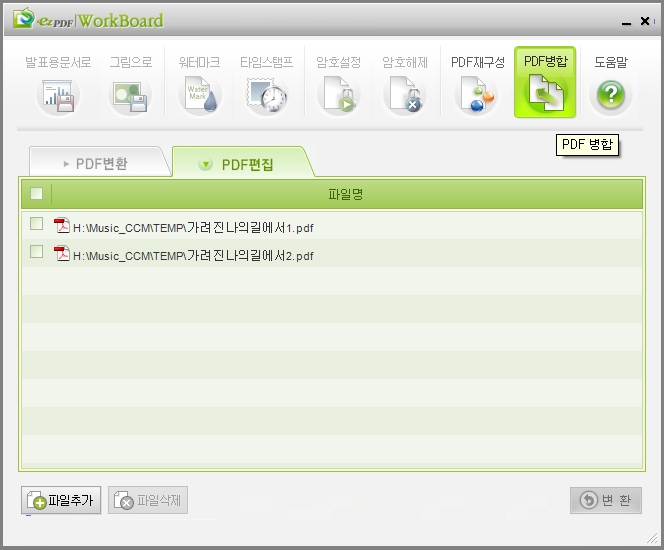Viewport: 664px width, 550px height.
Task: Select the PDF병합 merge tool
Action: tap(545, 82)
